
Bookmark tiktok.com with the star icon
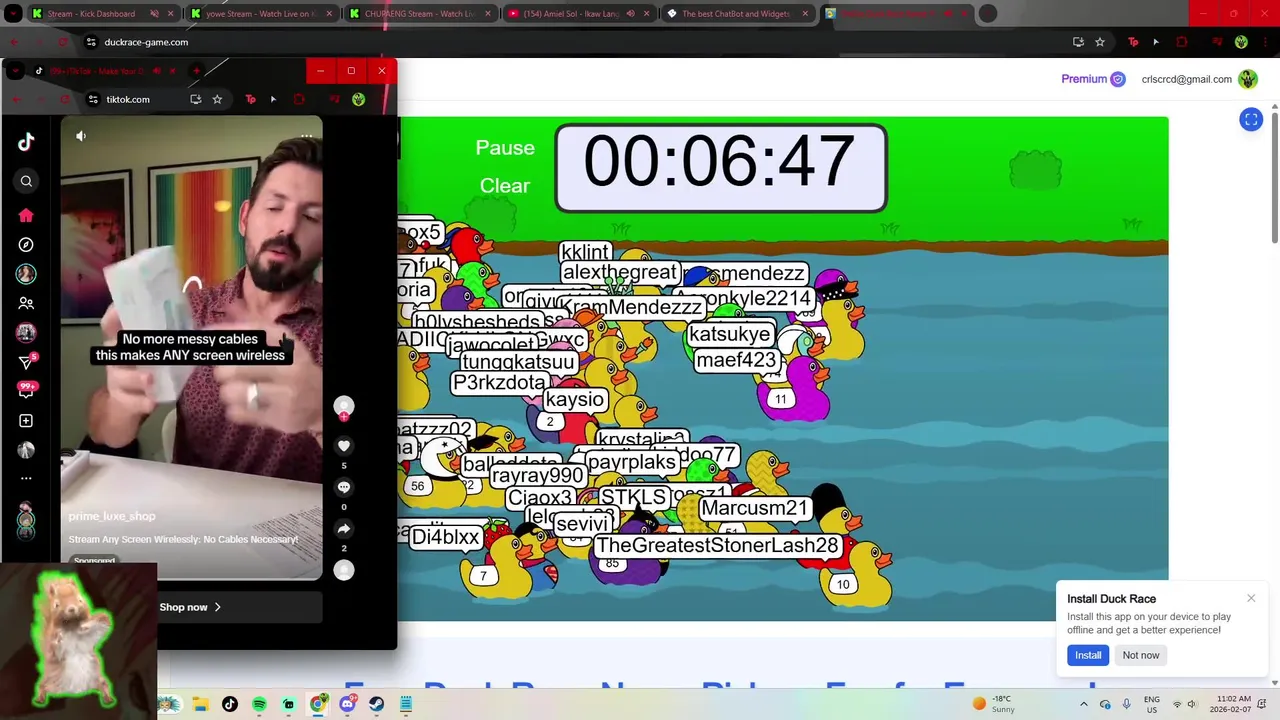pos(217,99)
